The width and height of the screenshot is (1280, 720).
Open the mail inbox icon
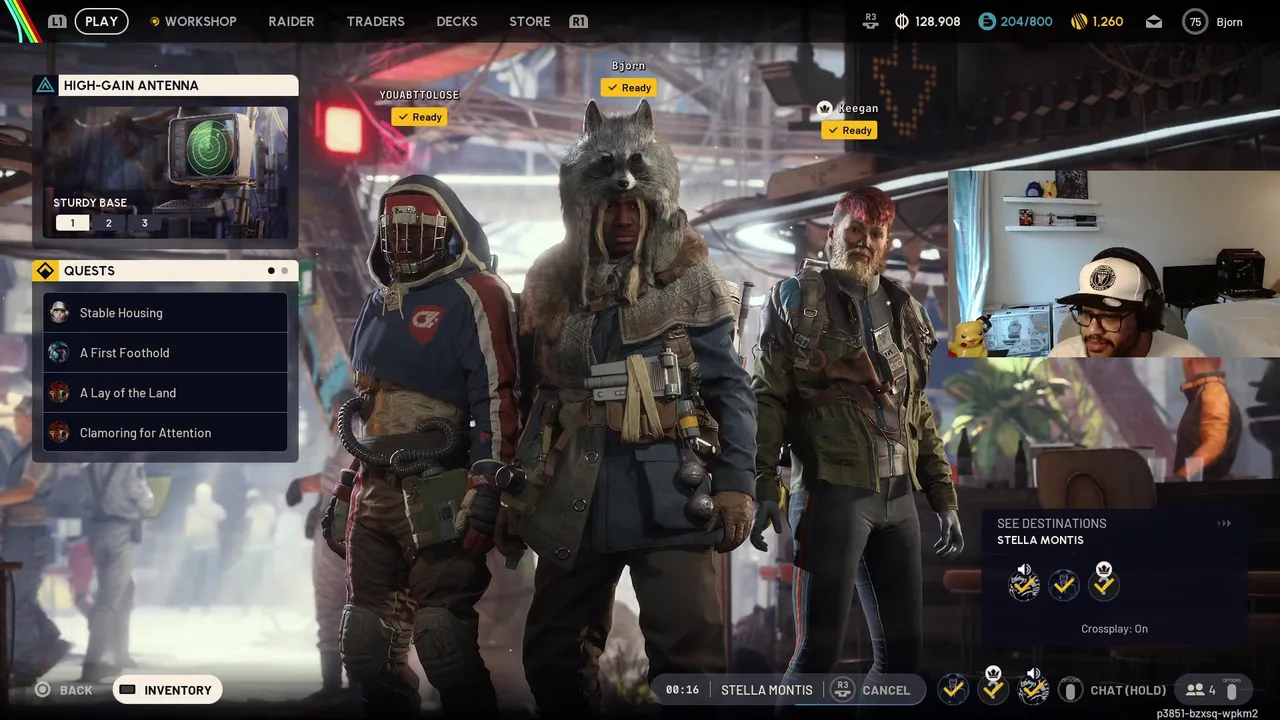tap(1154, 21)
